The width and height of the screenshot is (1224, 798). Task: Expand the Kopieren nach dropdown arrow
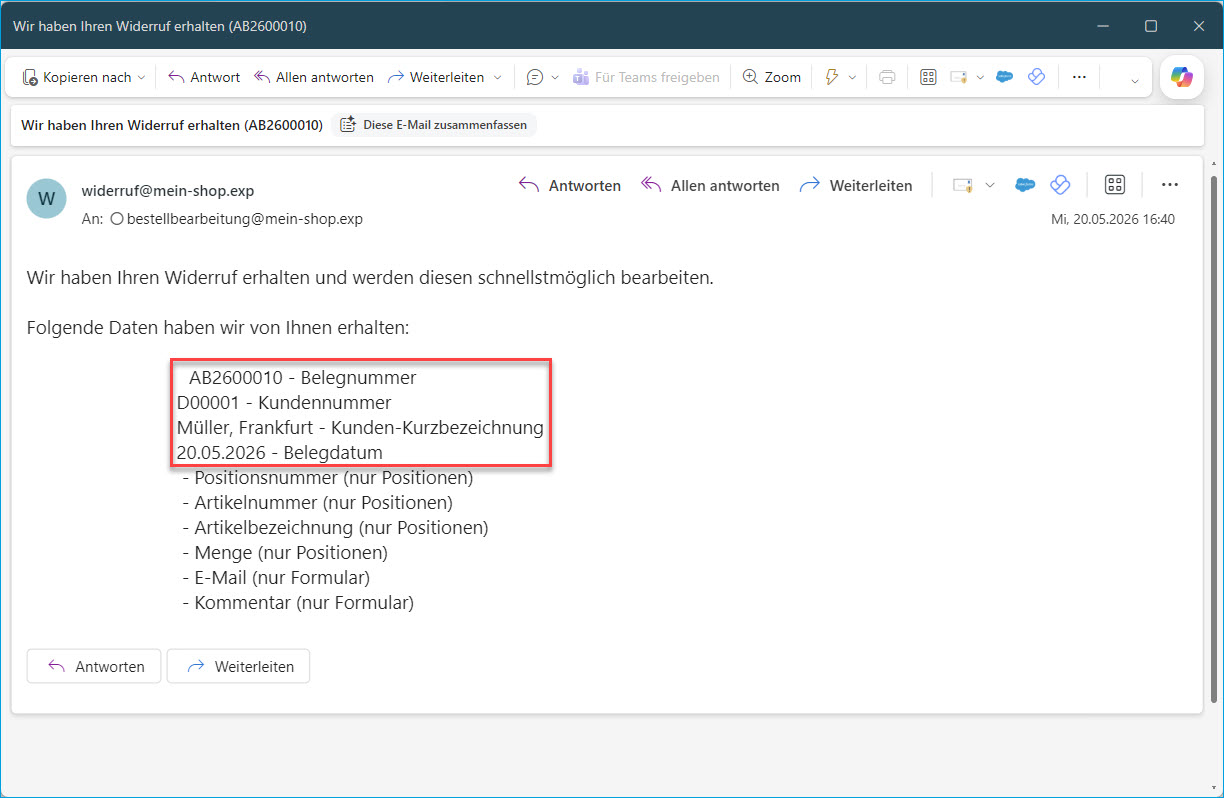[141, 77]
